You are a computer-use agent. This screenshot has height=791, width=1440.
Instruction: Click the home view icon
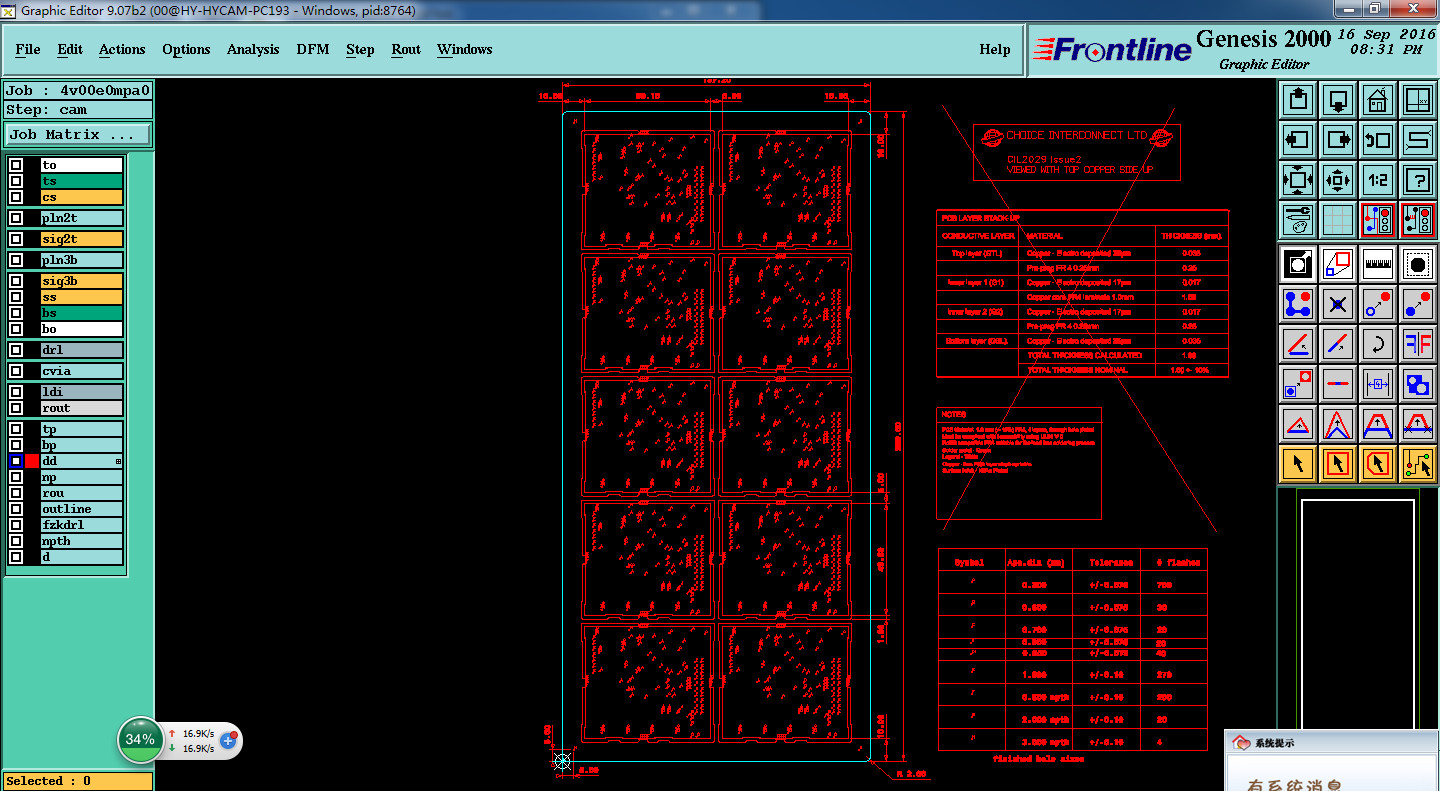tap(1377, 100)
